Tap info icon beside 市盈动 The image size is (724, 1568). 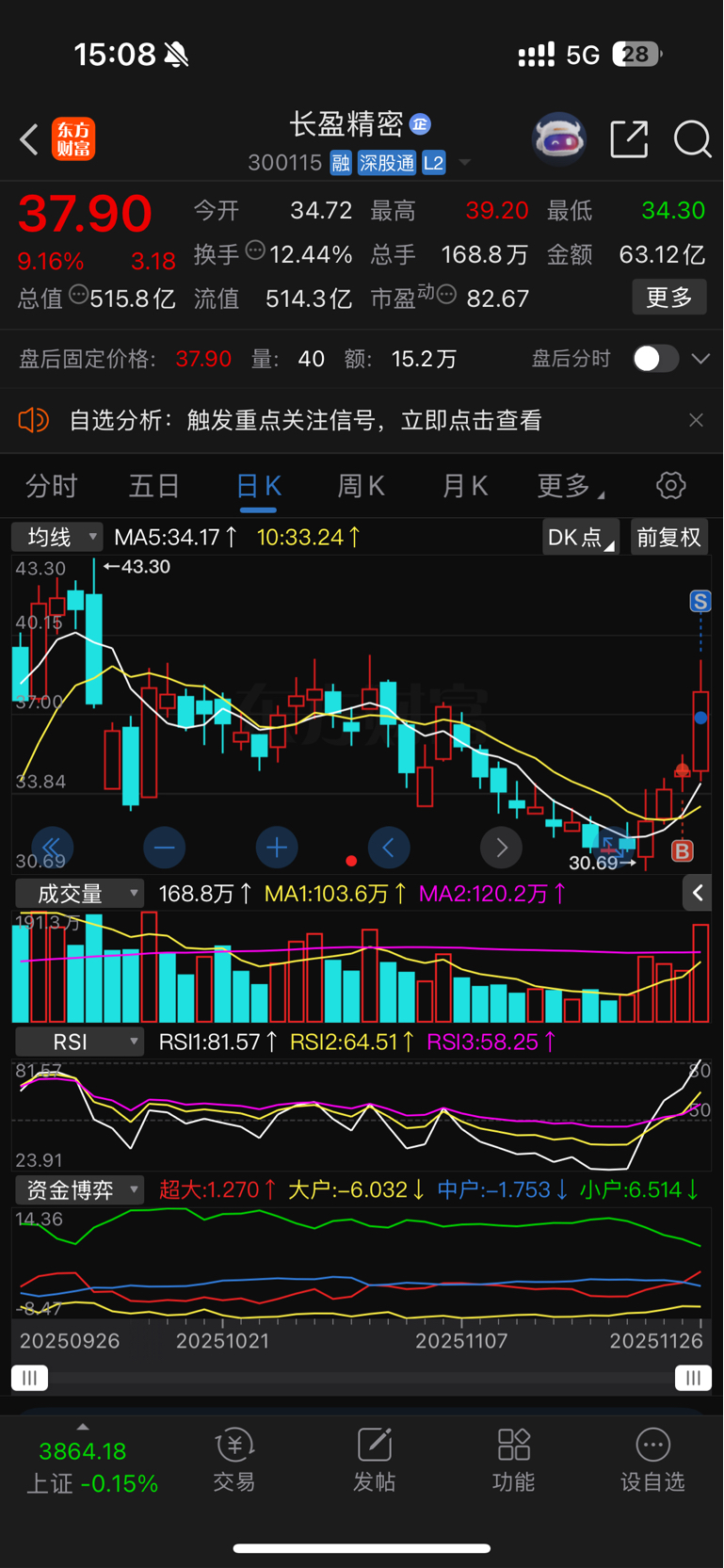[447, 295]
